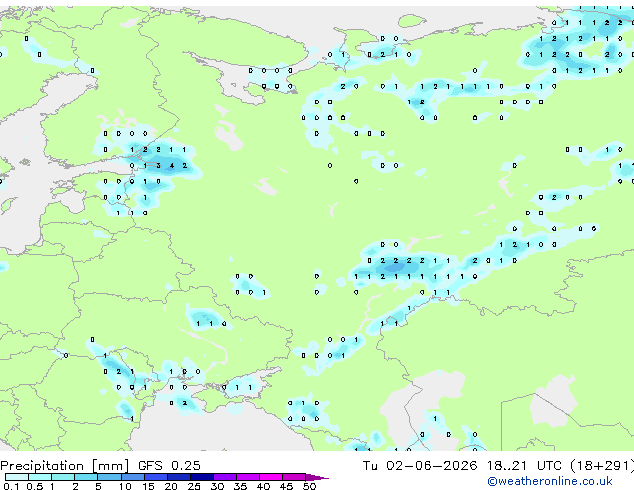Click the value '3' next to the 4
The width and height of the screenshot is (634, 490).
(x=158, y=165)
